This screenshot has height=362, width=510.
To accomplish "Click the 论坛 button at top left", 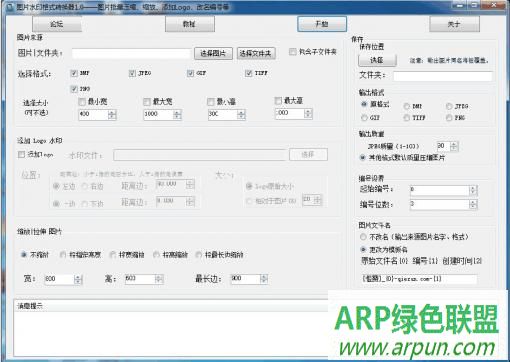I will pyautogui.click(x=57, y=24).
